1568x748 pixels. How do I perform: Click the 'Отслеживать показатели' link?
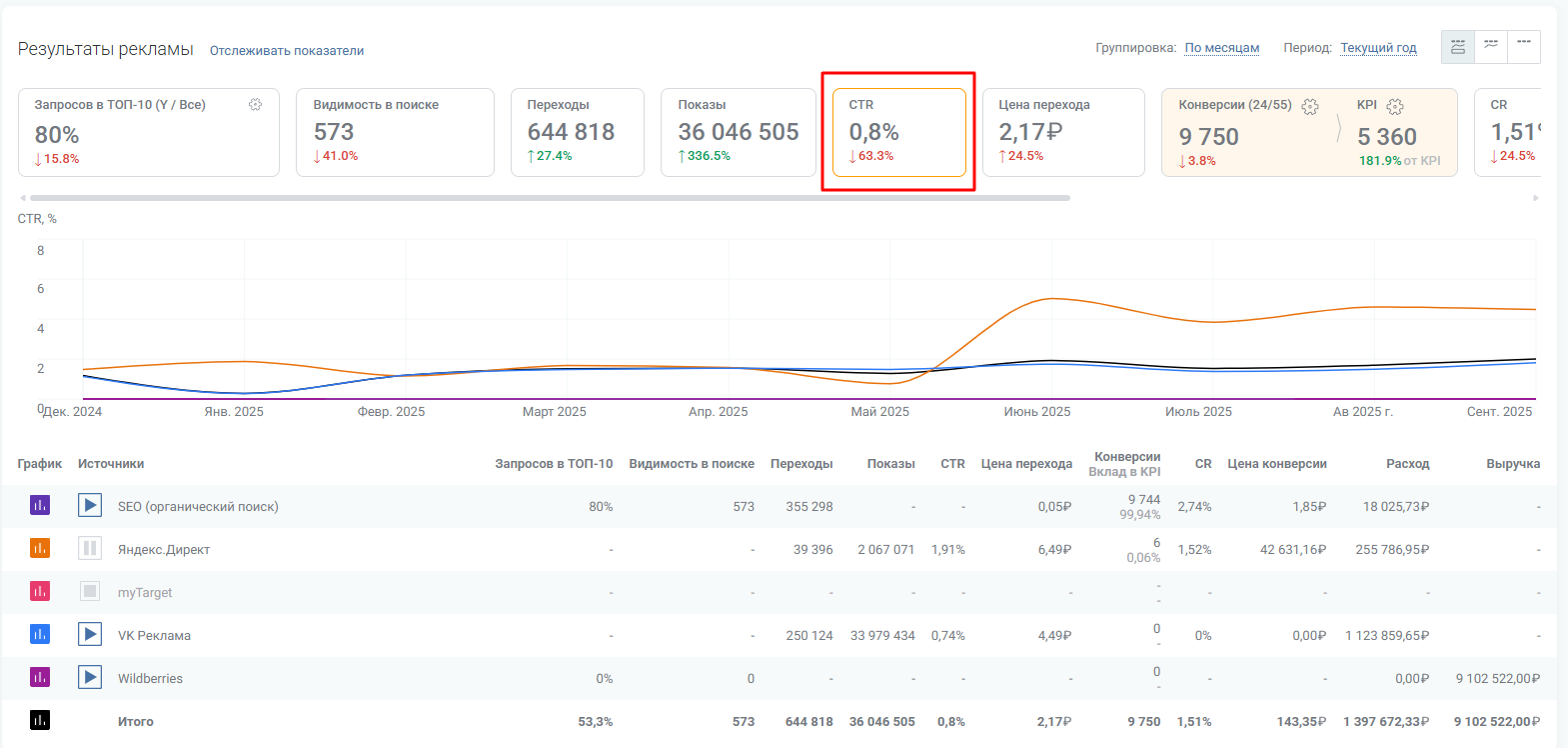tap(286, 51)
